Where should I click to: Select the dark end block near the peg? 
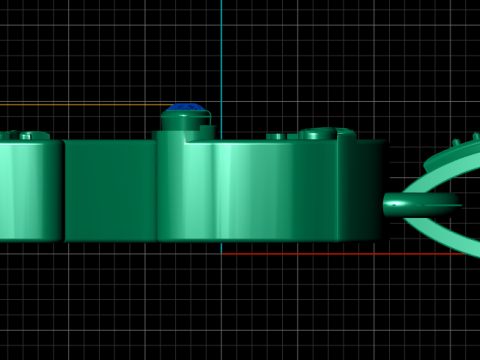pyautogui.click(x=363, y=190)
